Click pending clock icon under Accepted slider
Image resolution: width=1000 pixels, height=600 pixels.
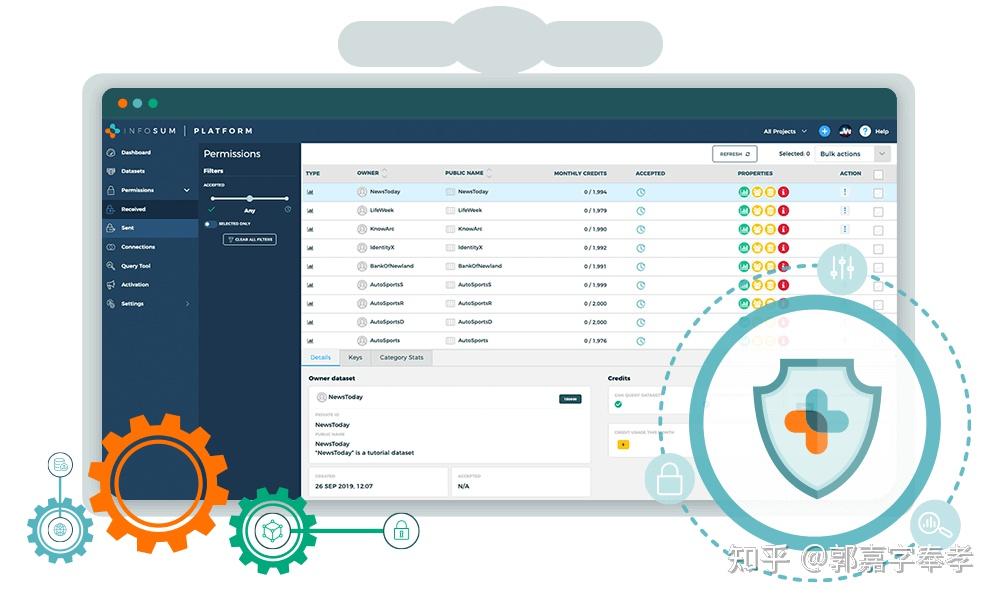(288, 209)
